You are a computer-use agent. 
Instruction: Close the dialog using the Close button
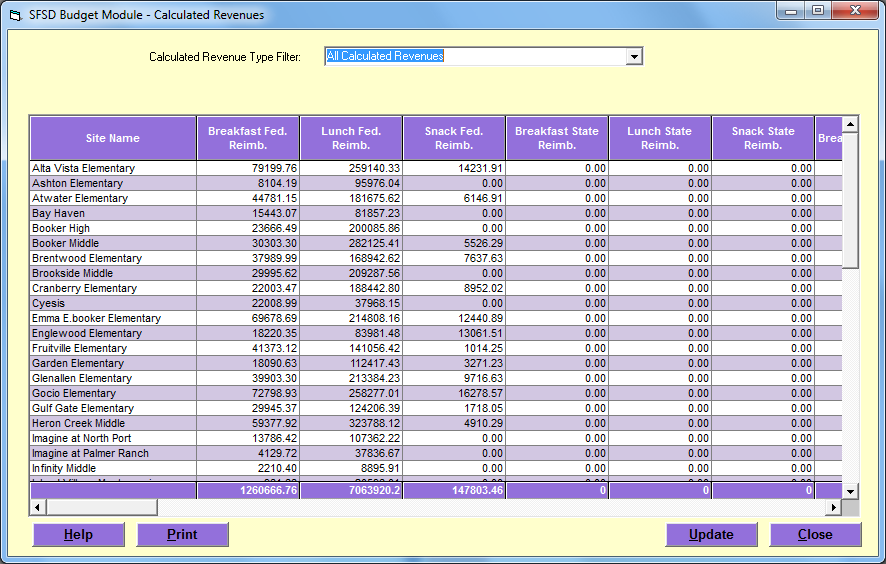click(815, 535)
